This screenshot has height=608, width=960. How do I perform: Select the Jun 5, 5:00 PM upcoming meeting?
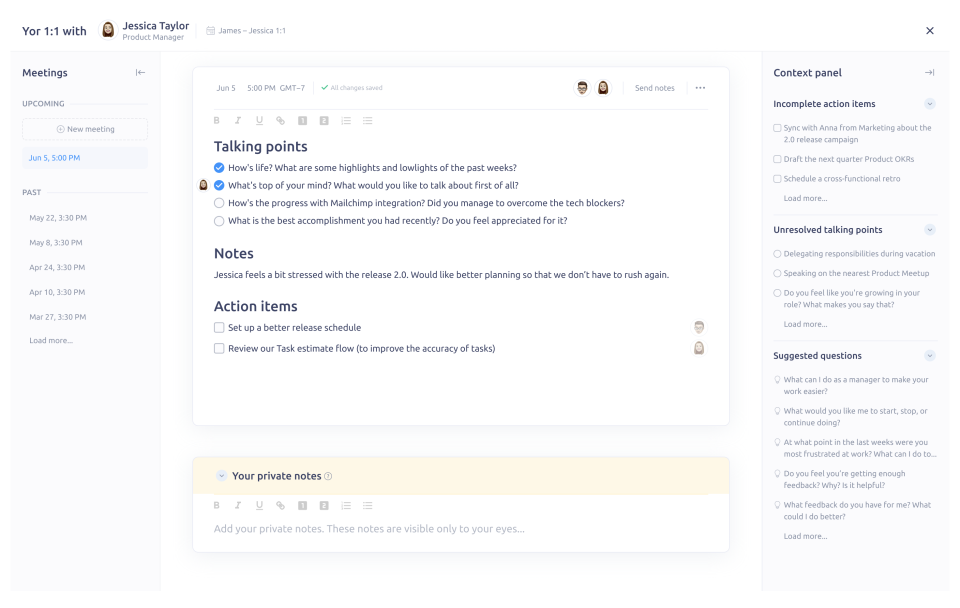85,158
